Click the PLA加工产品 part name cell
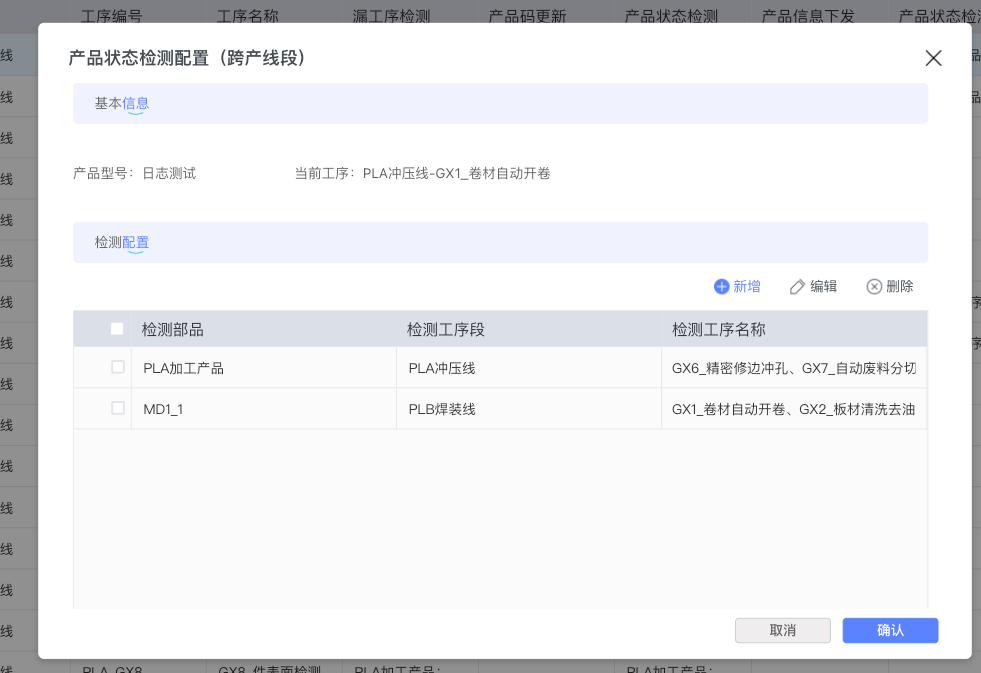 tap(183, 368)
